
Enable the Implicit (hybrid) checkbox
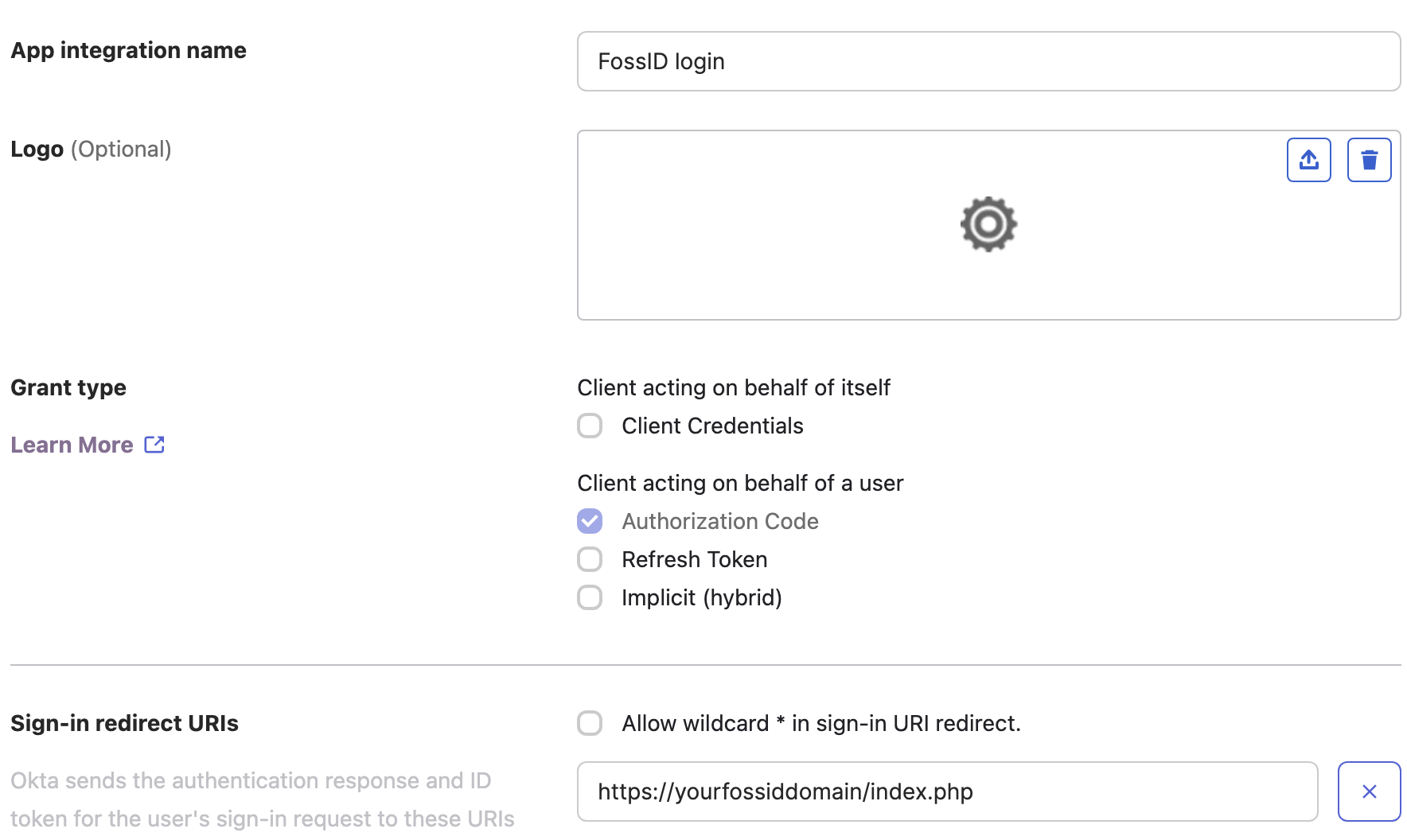click(590, 597)
